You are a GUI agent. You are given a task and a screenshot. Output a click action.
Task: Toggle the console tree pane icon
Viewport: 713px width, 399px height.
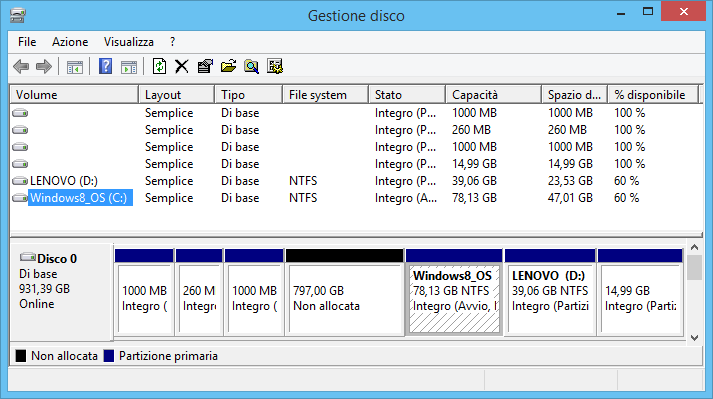tap(75, 67)
